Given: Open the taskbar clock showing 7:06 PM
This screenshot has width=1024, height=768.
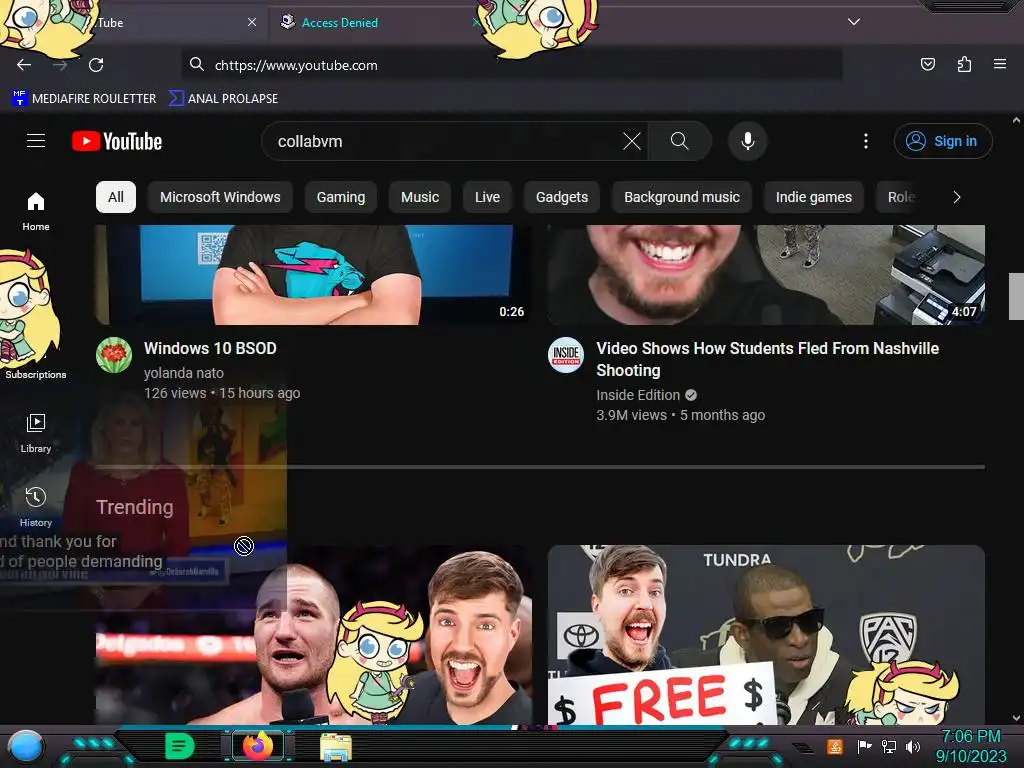Looking at the screenshot, I should [971, 746].
